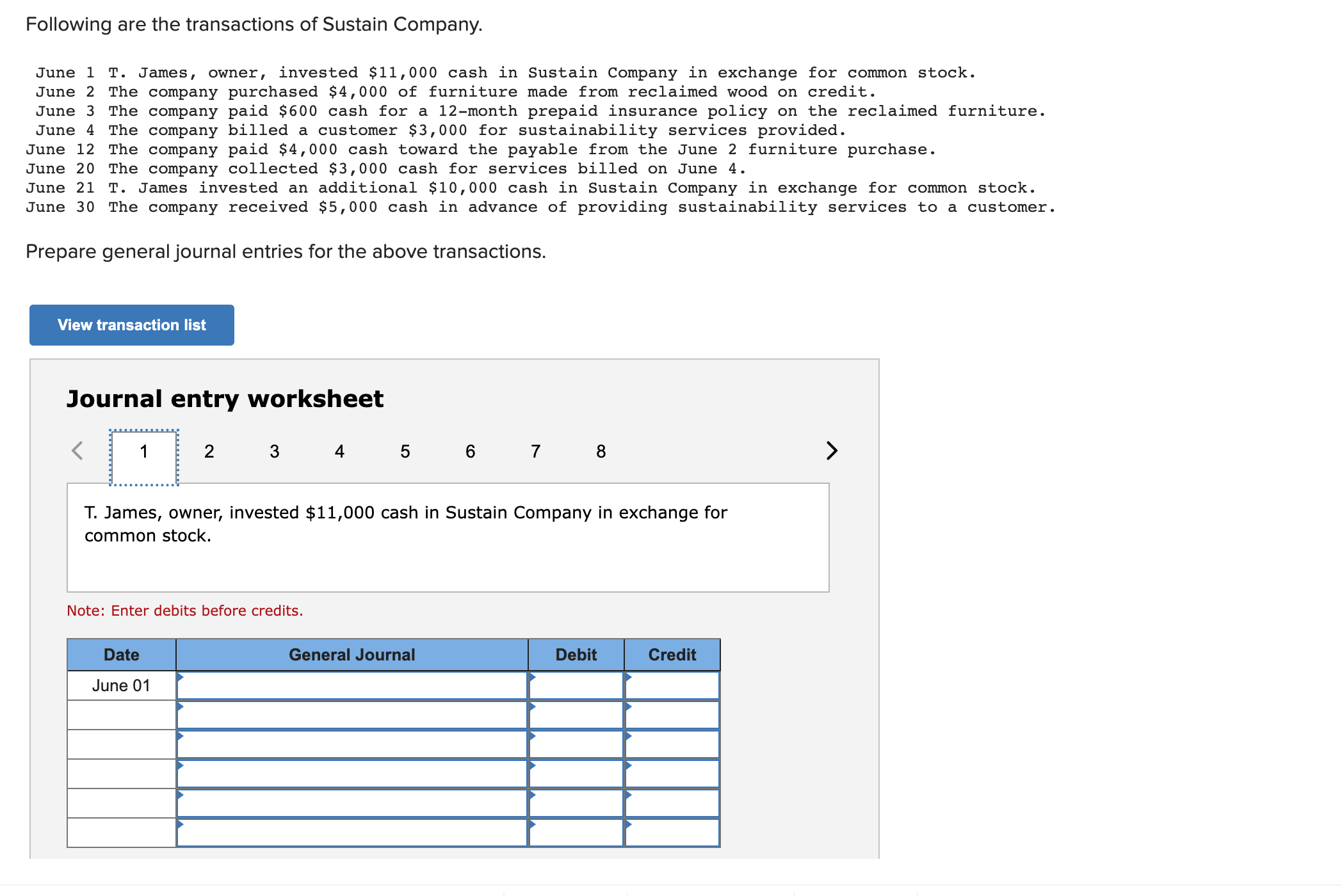Image resolution: width=1342 pixels, height=896 pixels.
Task: Click the Debit field in second row
Action: coord(576,715)
